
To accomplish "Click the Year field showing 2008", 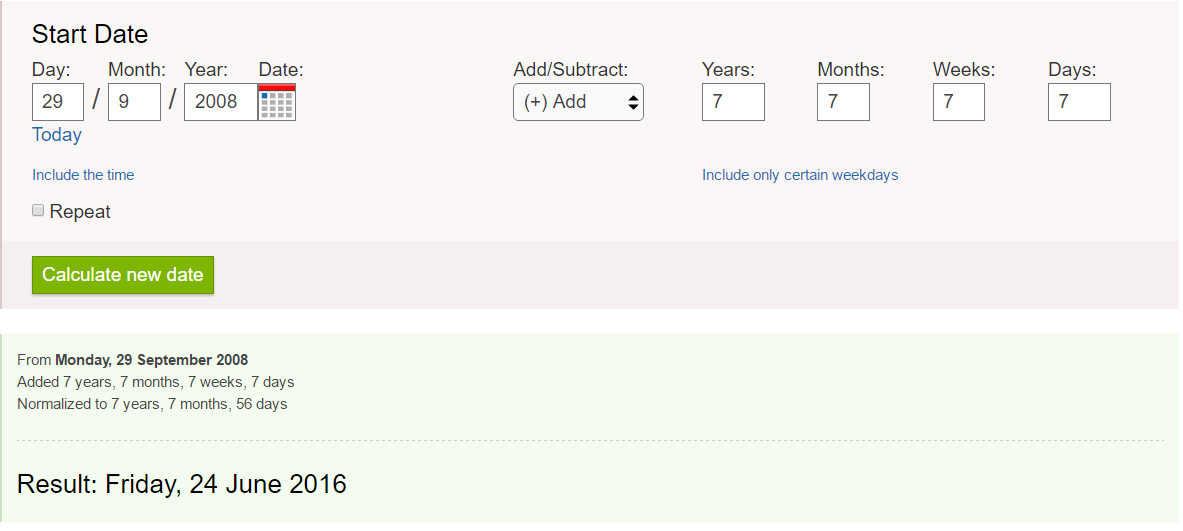I will click(x=220, y=102).
